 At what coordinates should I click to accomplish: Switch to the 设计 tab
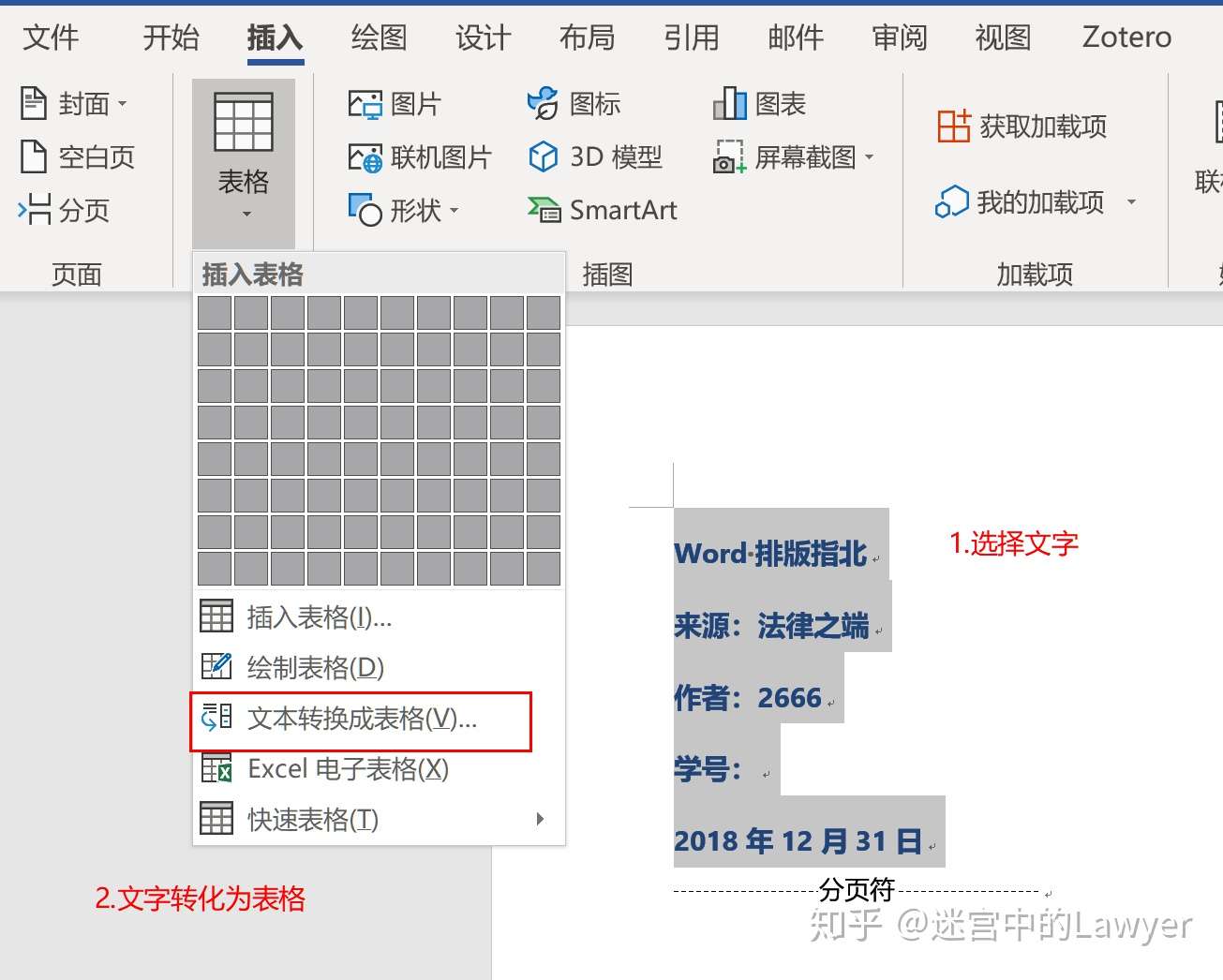[x=484, y=37]
